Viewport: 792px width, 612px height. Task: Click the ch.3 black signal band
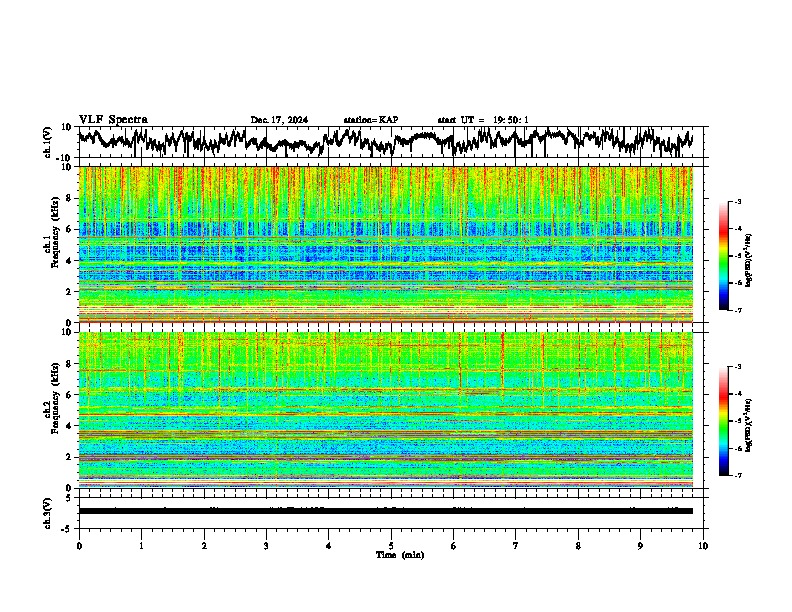point(386,511)
